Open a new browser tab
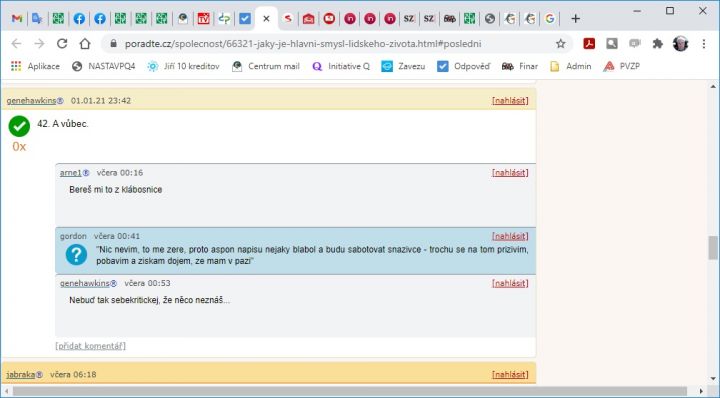 575,19
